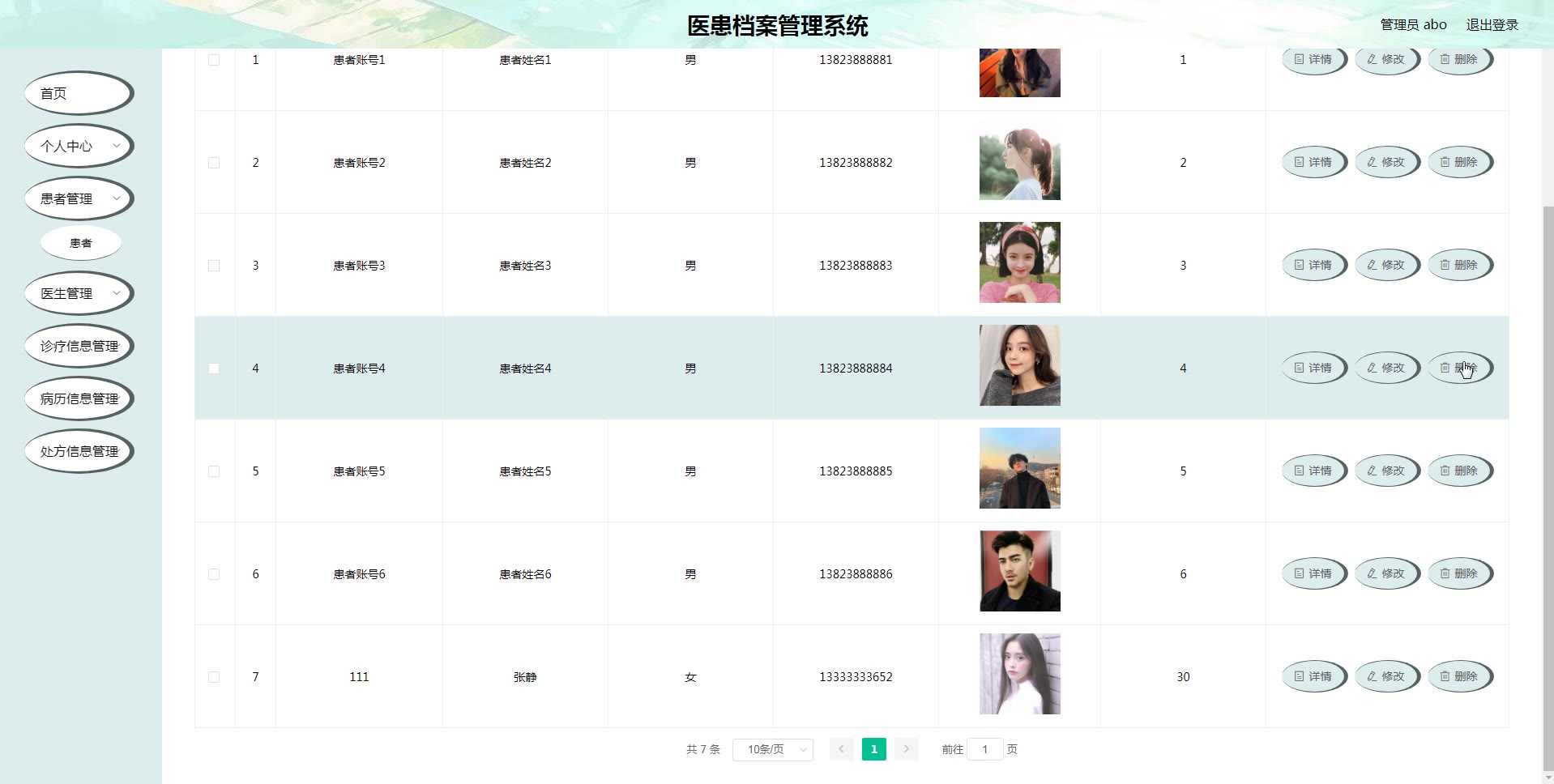Check the 患者账号6 row checkbox
This screenshot has height=784, width=1554.
coord(214,574)
